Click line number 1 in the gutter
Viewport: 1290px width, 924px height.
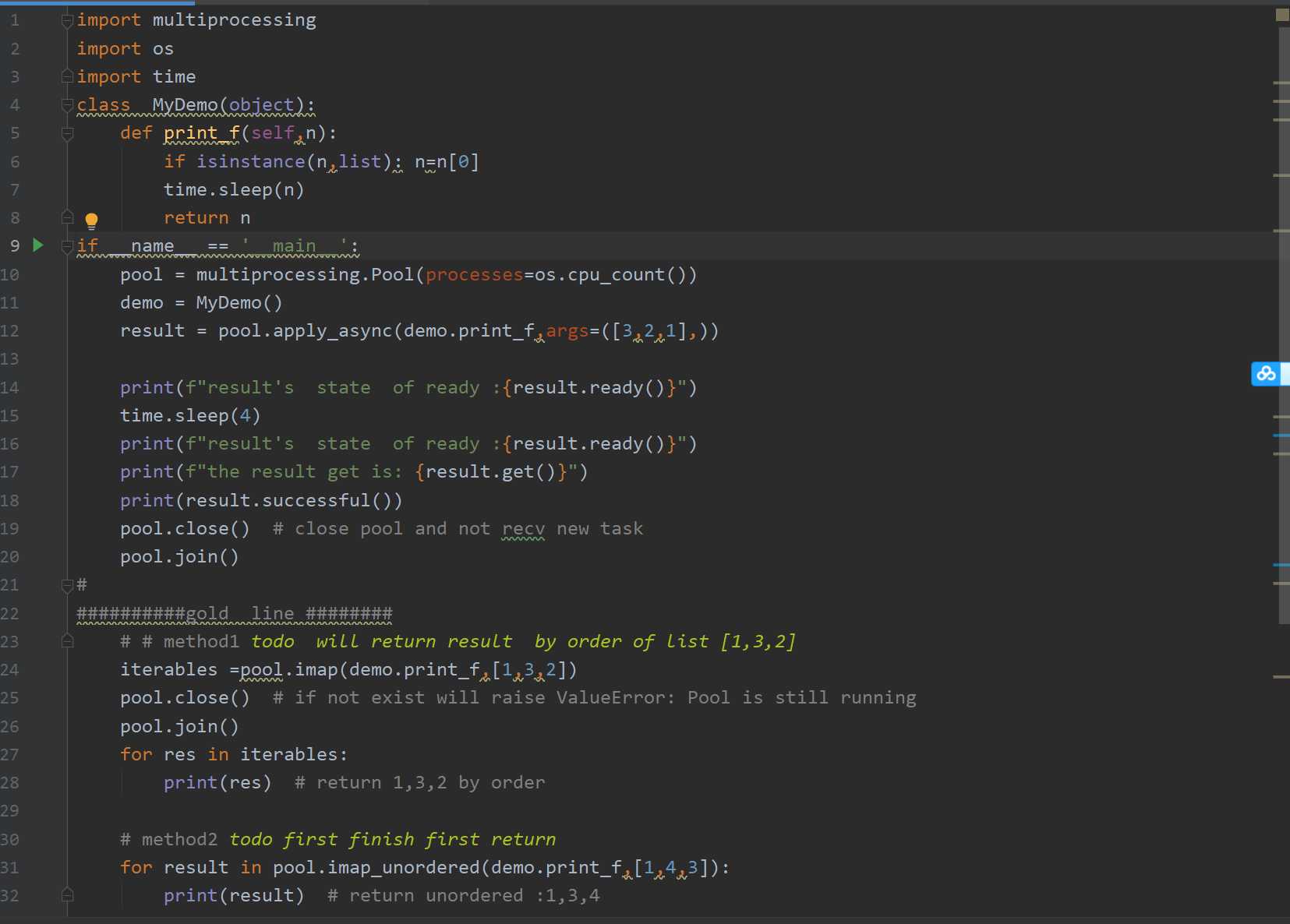[15, 20]
